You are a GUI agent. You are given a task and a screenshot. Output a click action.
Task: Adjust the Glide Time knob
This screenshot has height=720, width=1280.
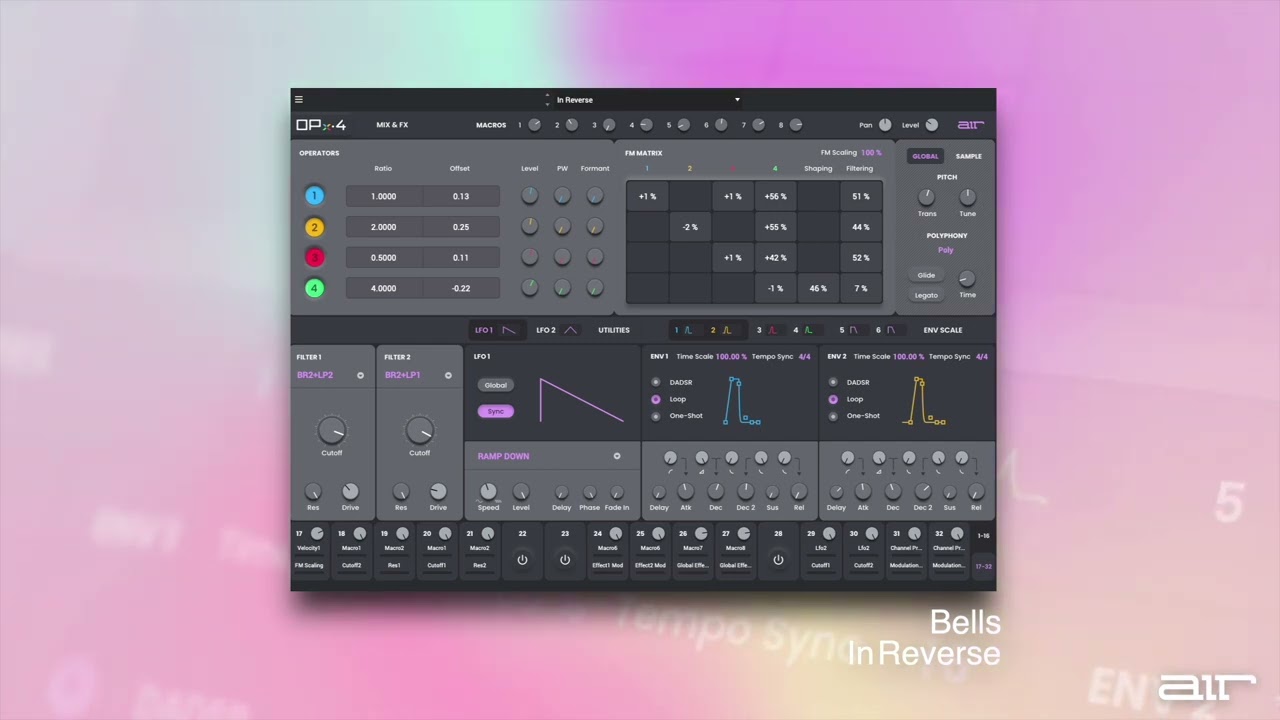pyautogui.click(x=967, y=279)
